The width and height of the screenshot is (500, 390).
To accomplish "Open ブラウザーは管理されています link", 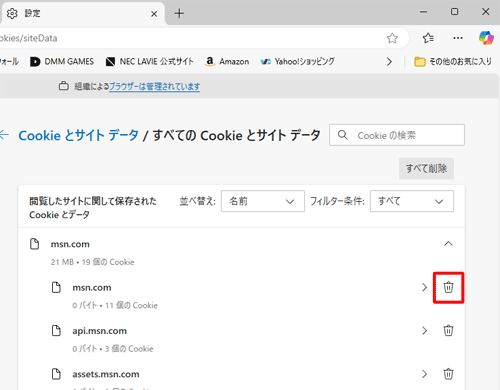I will (154, 86).
